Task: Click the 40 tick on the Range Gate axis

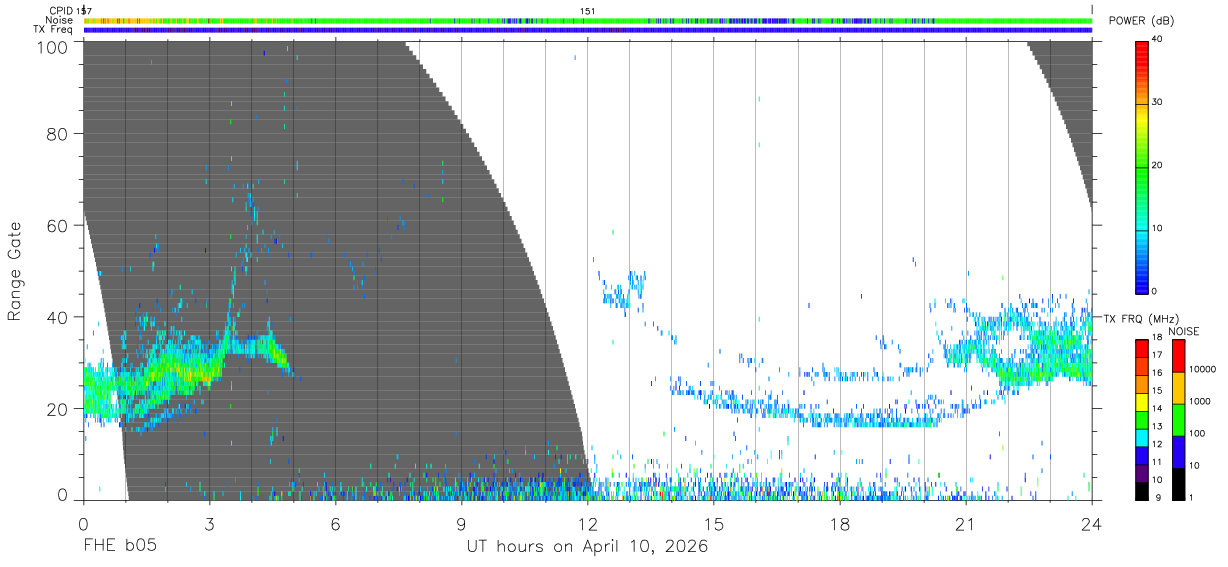Action: (57, 317)
